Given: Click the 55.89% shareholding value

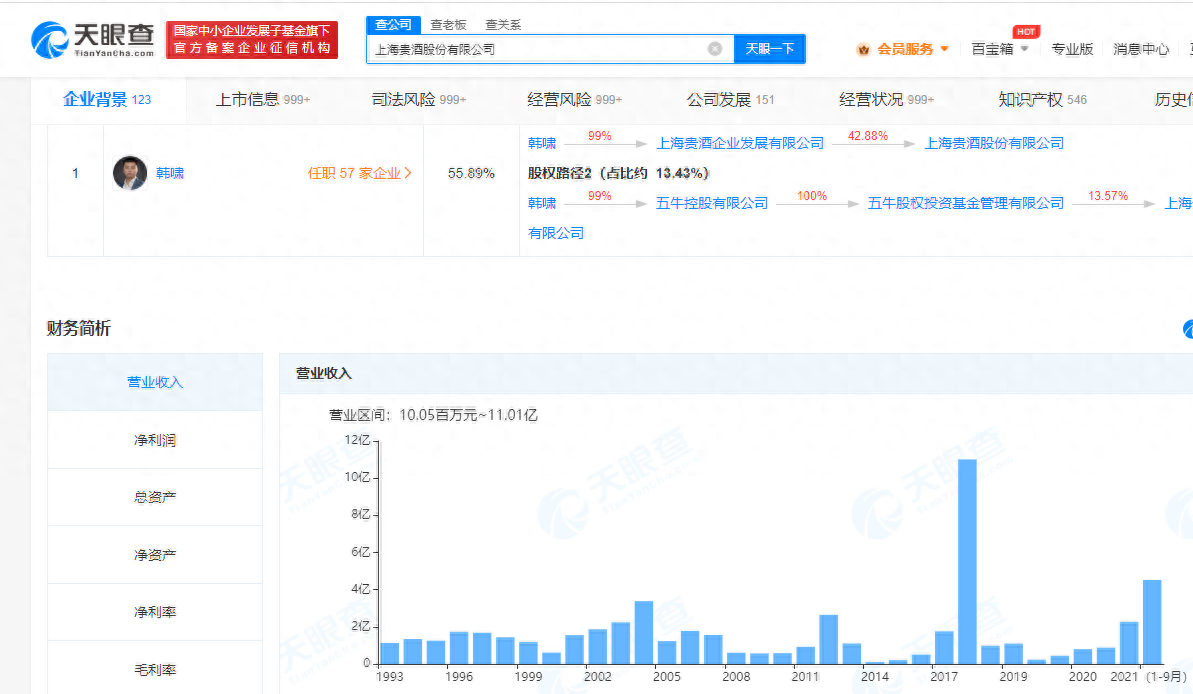Looking at the screenshot, I should tap(471, 174).
